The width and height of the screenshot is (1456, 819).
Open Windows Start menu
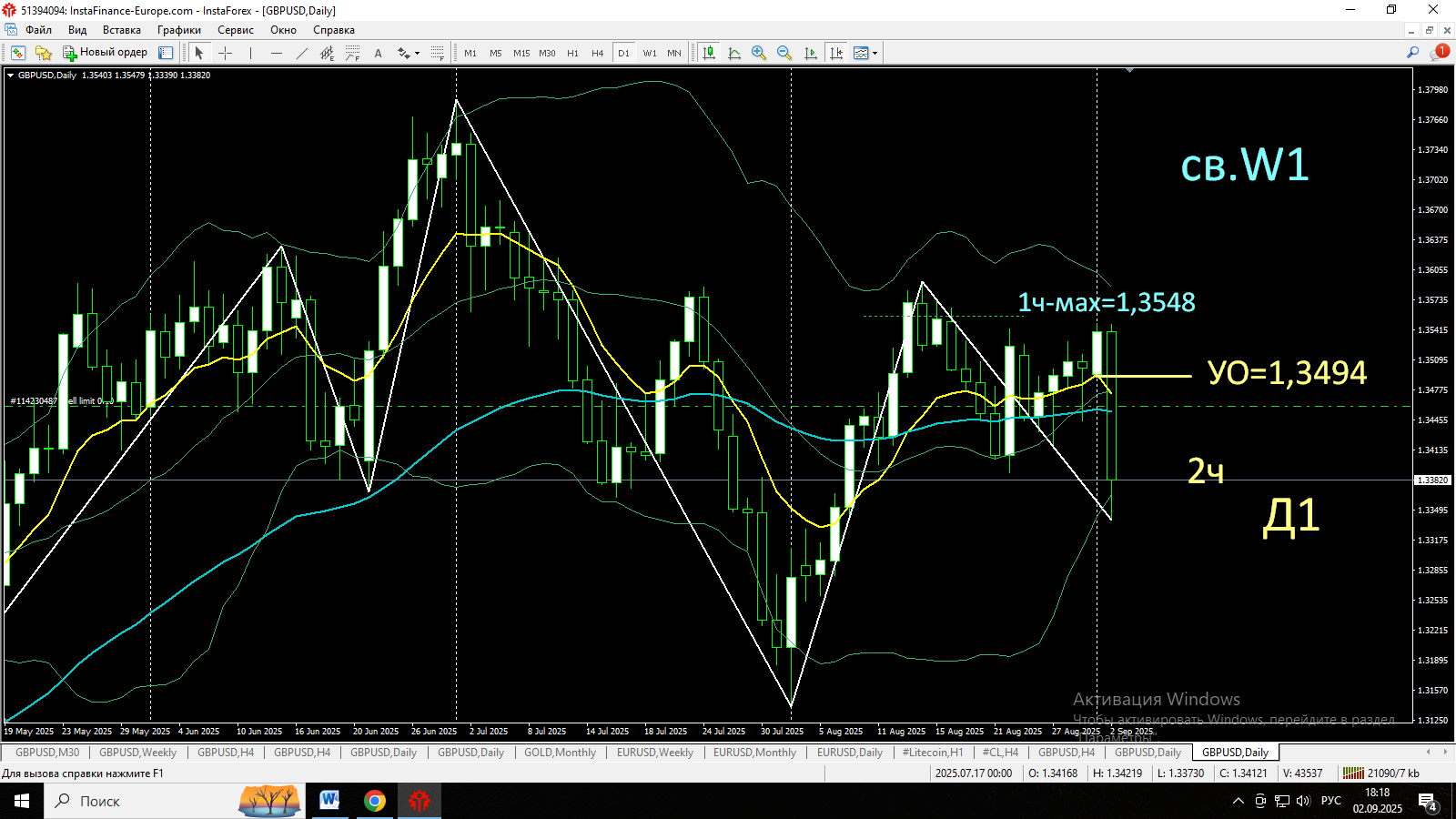tap(22, 801)
